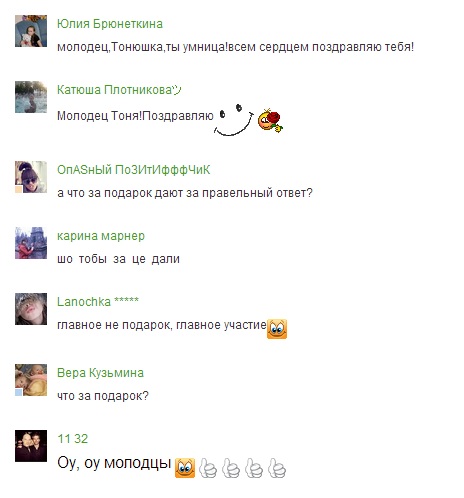Click the rose smiley emoticon
464x498 pixels.
[270, 120]
